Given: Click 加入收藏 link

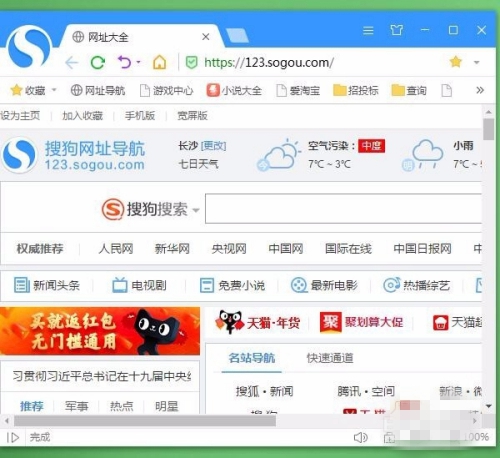Looking at the screenshot, I should coord(82,116).
